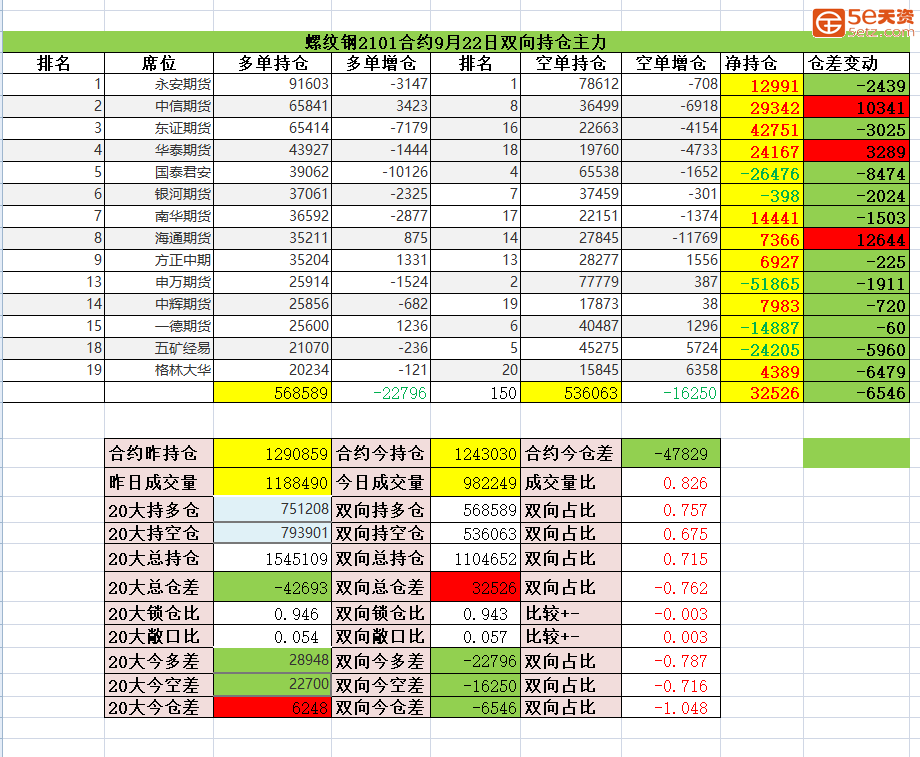The width and height of the screenshot is (920, 757).
Task: Click the value 982249
Action: (x=476, y=482)
